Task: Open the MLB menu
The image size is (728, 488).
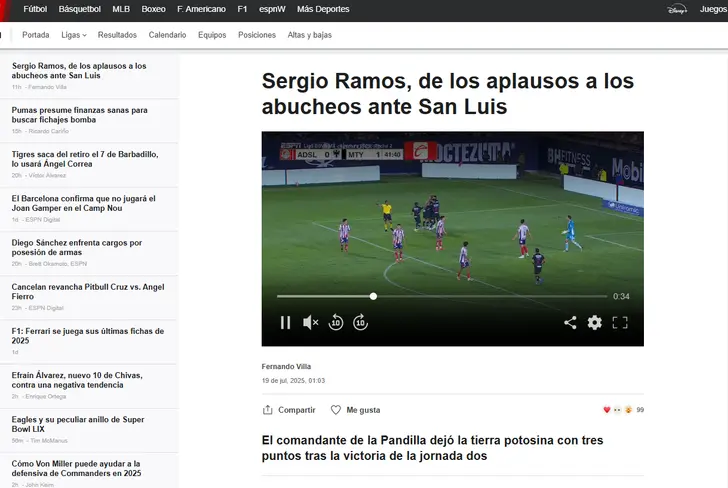Action: pyautogui.click(x=121, y=9)
